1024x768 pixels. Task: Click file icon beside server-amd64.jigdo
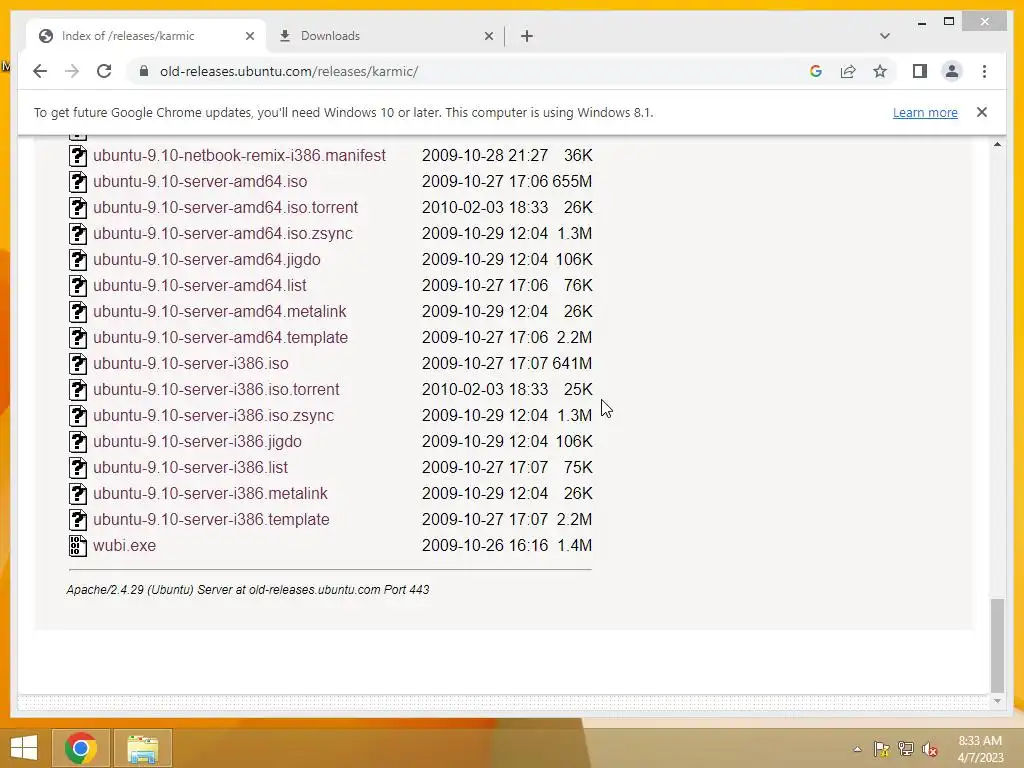[78, 259]
